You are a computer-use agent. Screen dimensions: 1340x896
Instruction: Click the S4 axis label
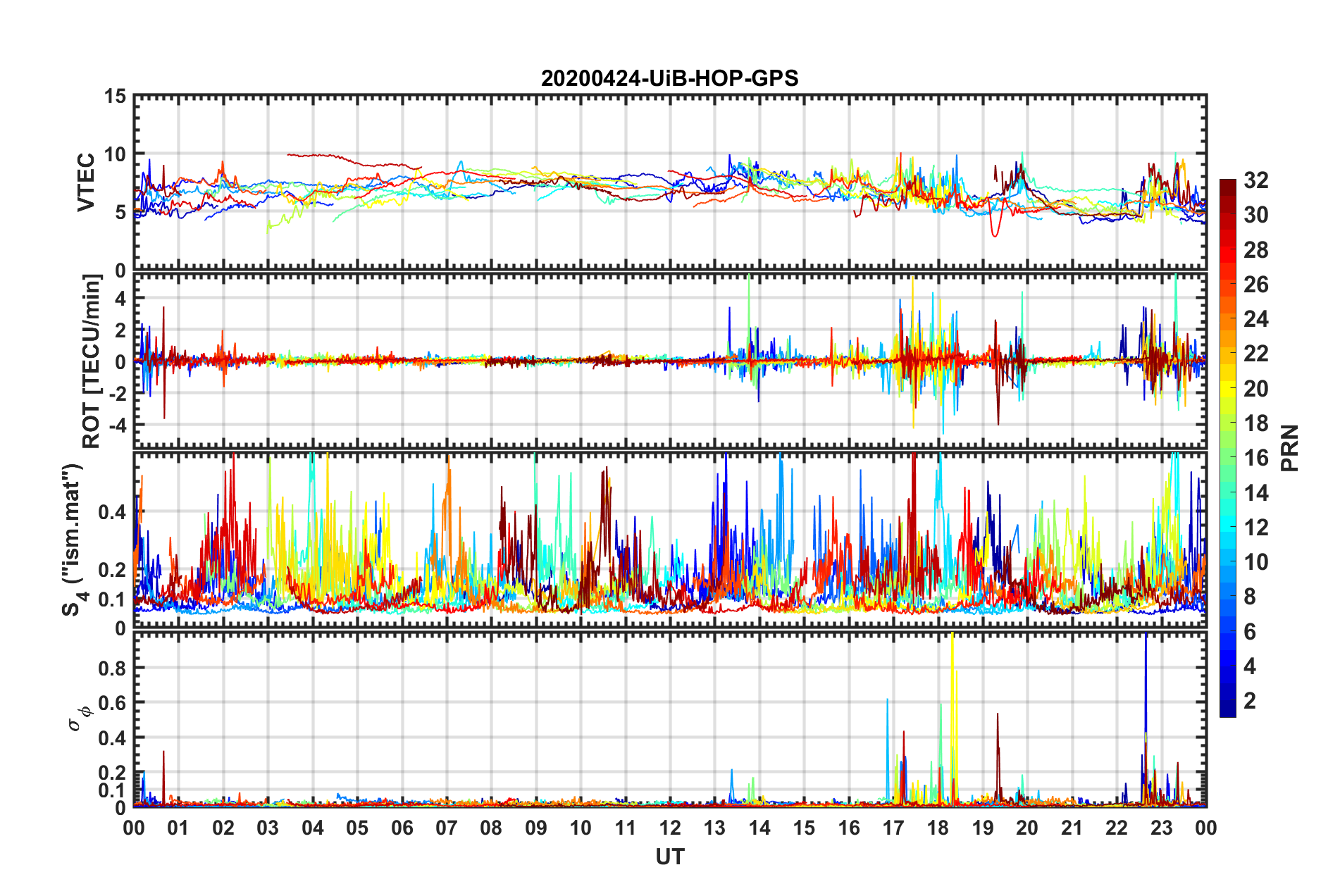tap(73, 540)
